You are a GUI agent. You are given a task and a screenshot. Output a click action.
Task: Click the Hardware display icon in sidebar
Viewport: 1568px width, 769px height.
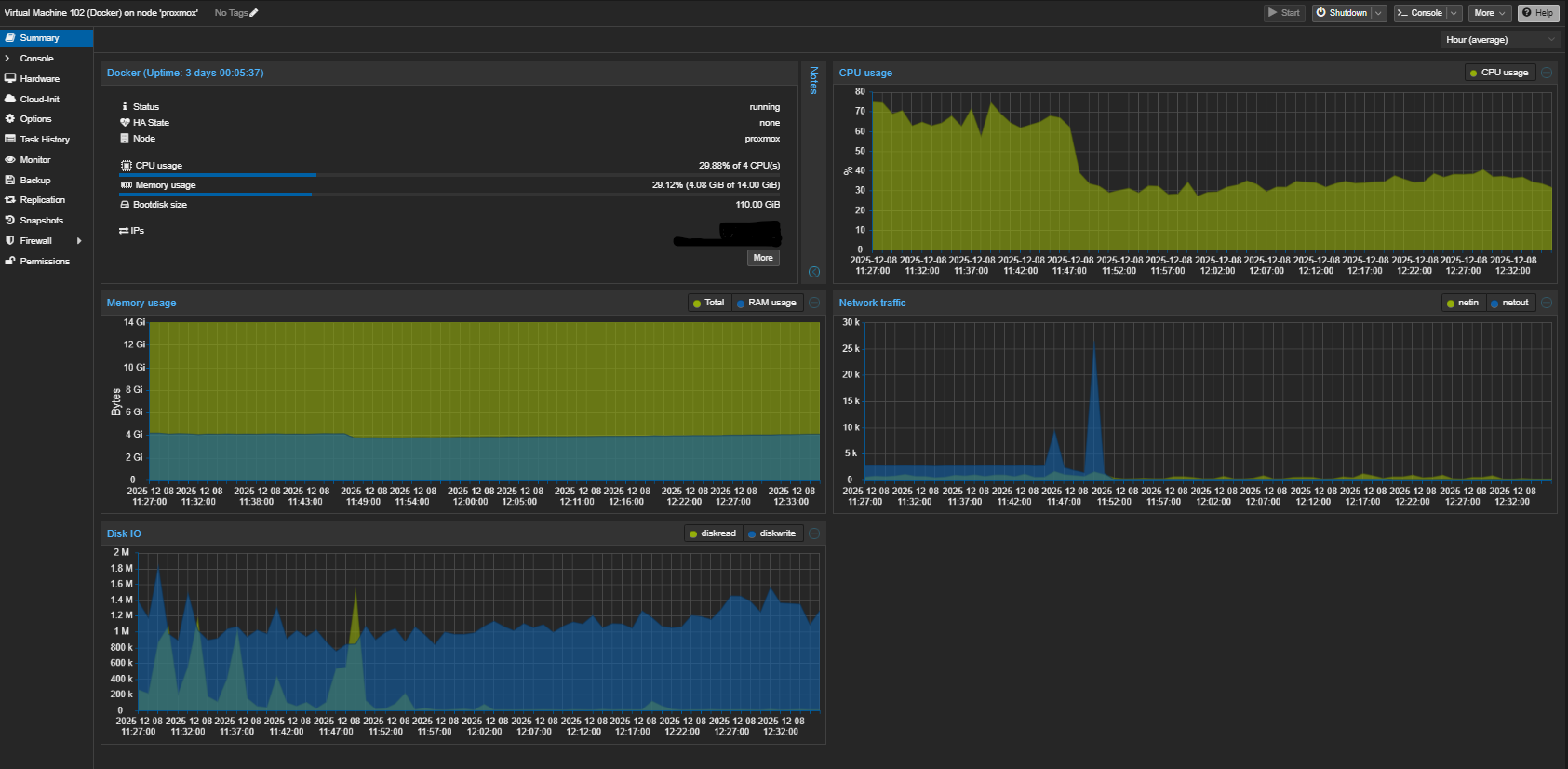coord(10,79)
